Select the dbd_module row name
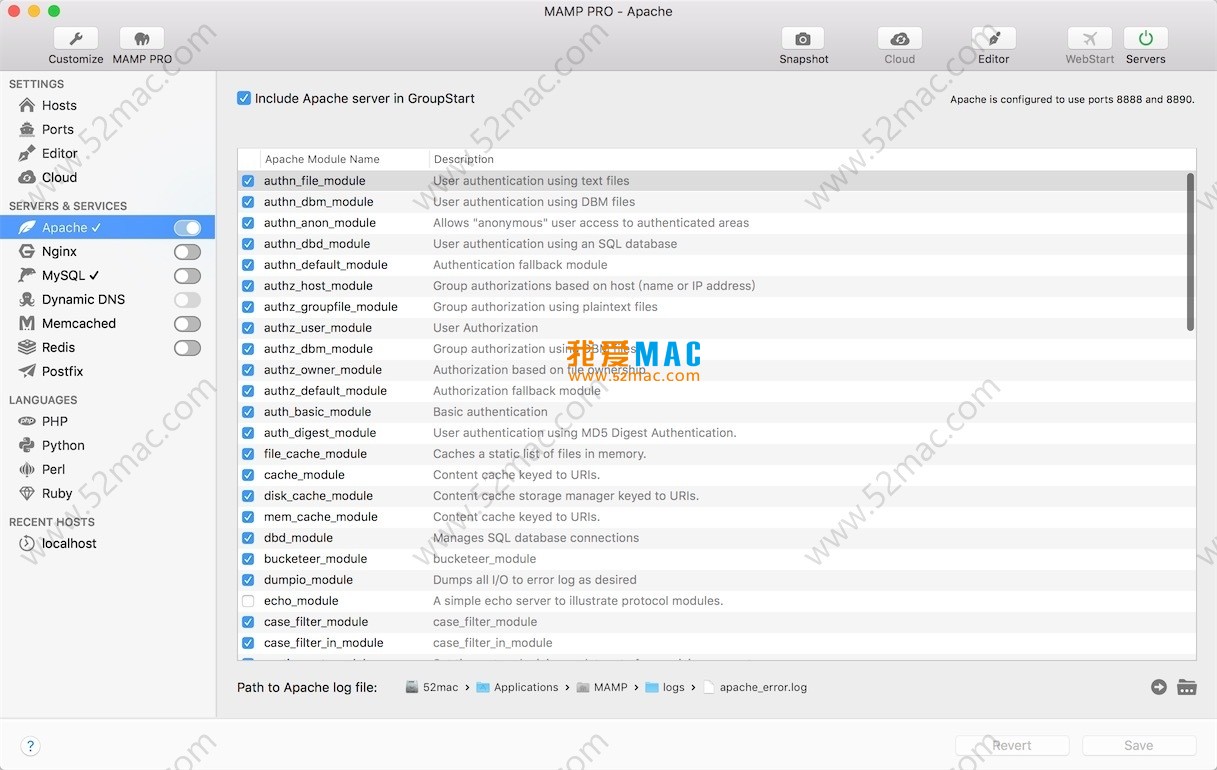This screenshot has height=770, width=1217. tap(298, 538)
